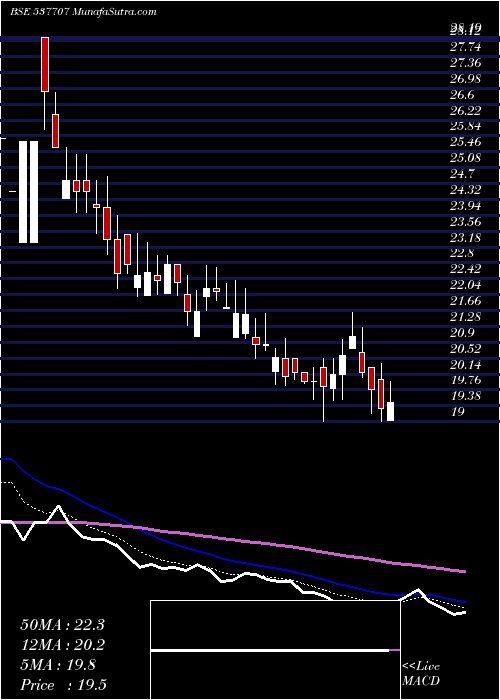Click the 22.42 price axis label
The width and height of the screenshot is (500, 700).
[466, 269]
